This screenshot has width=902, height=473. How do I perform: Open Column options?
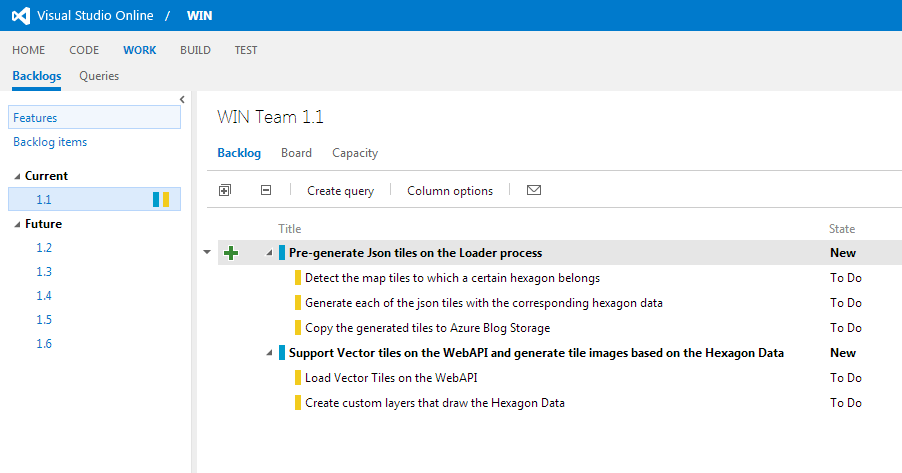click(x=450, y=191)
